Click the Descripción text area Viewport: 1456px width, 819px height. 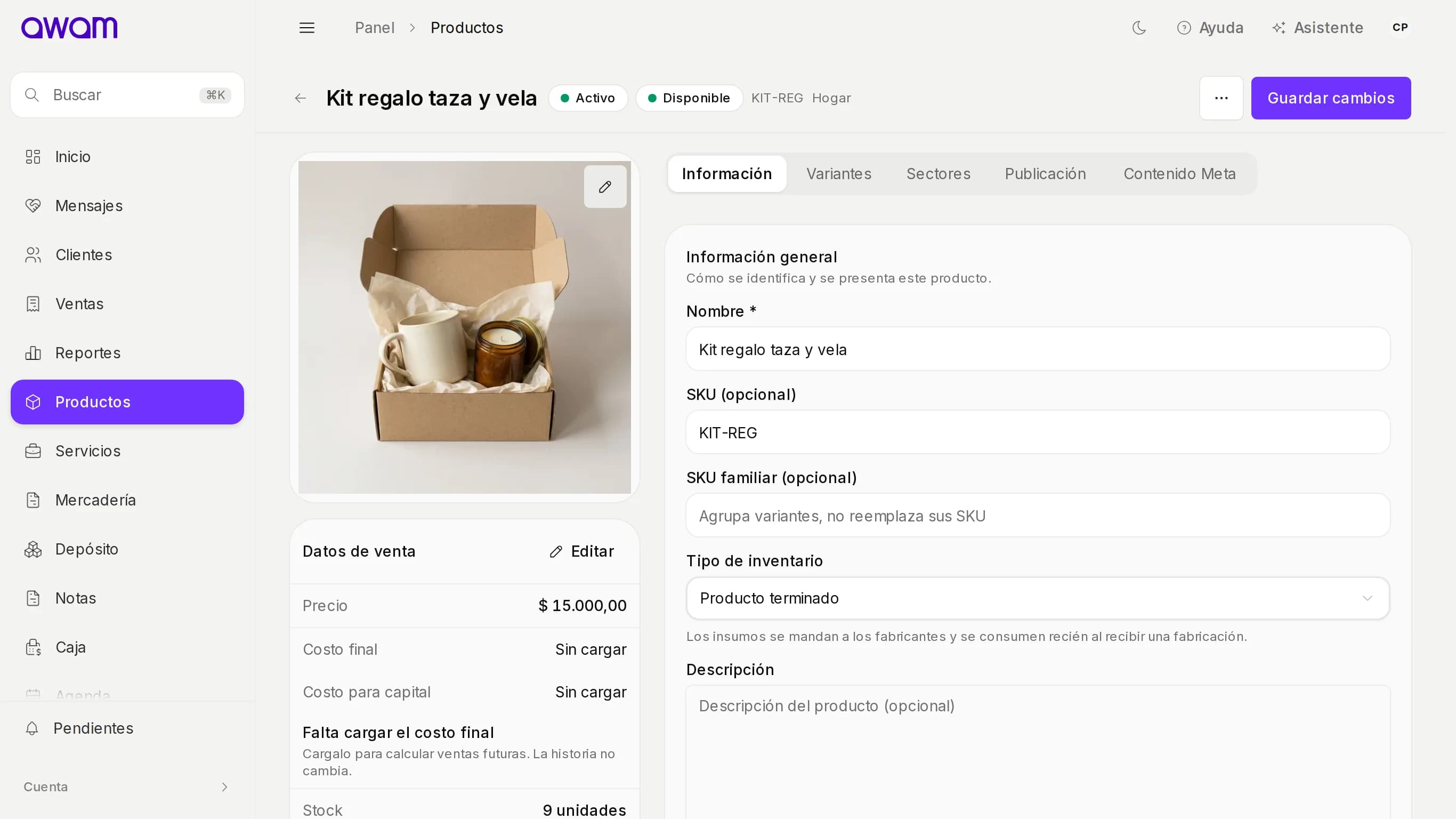click(x=1038, y=752)
